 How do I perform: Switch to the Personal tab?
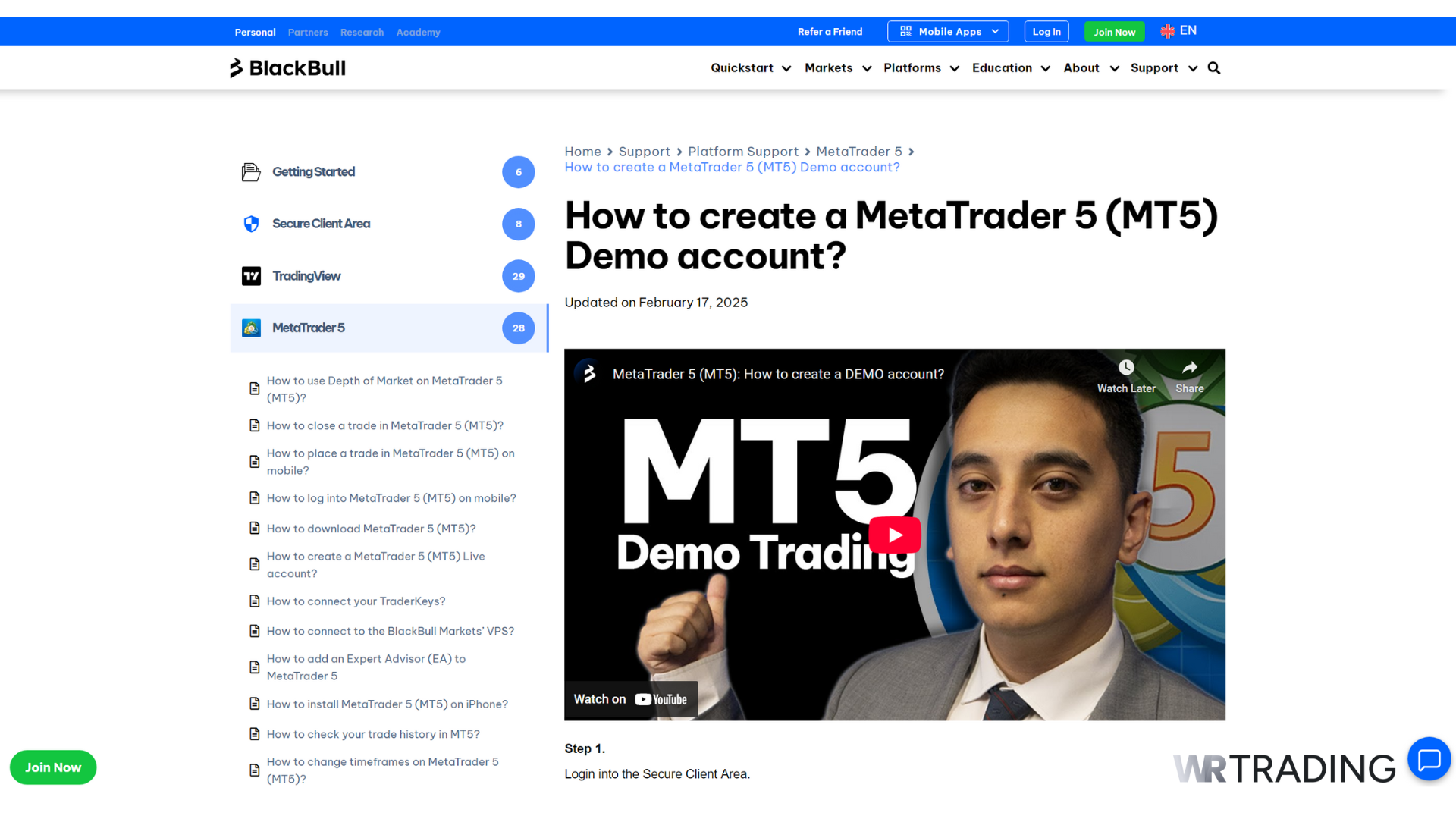tap(255, 32)
